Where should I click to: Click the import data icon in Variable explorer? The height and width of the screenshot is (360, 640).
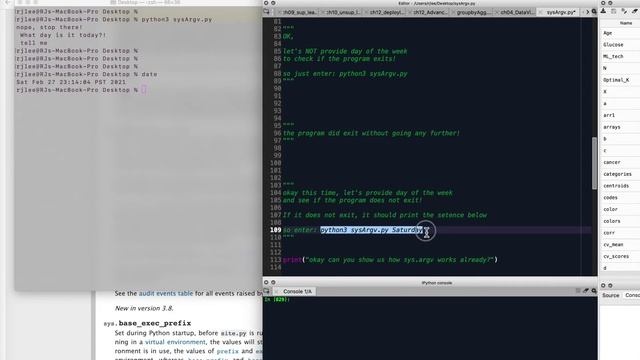[604, 11]
